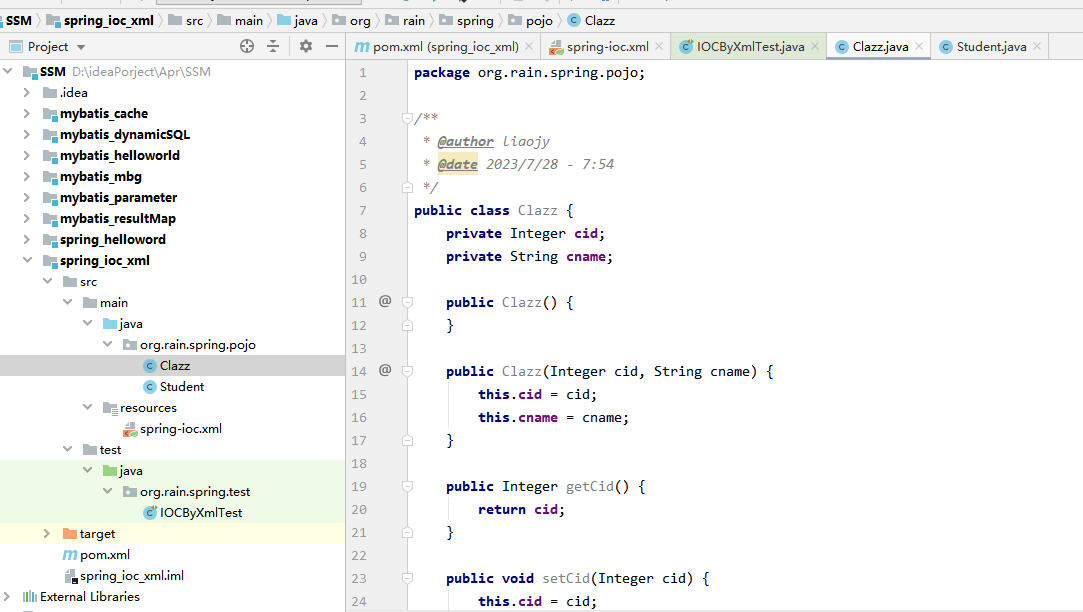Expand the target folder
1083x612 pixels.
[47, 534]
